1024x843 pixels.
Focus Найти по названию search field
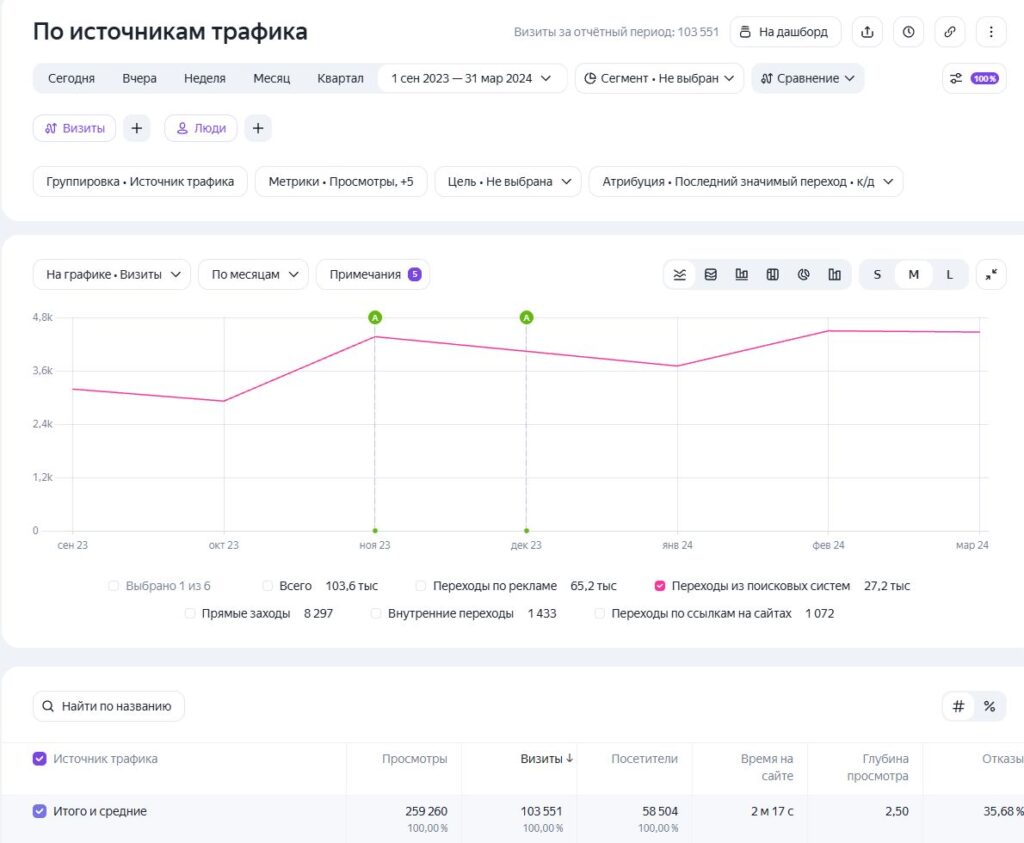pos(109,707)
